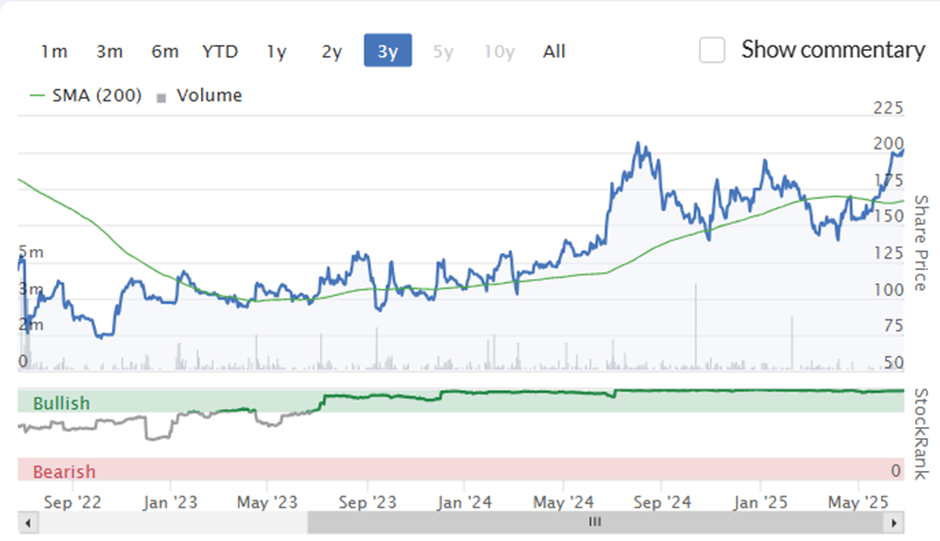Select the 1y time range

pos(276,52)
